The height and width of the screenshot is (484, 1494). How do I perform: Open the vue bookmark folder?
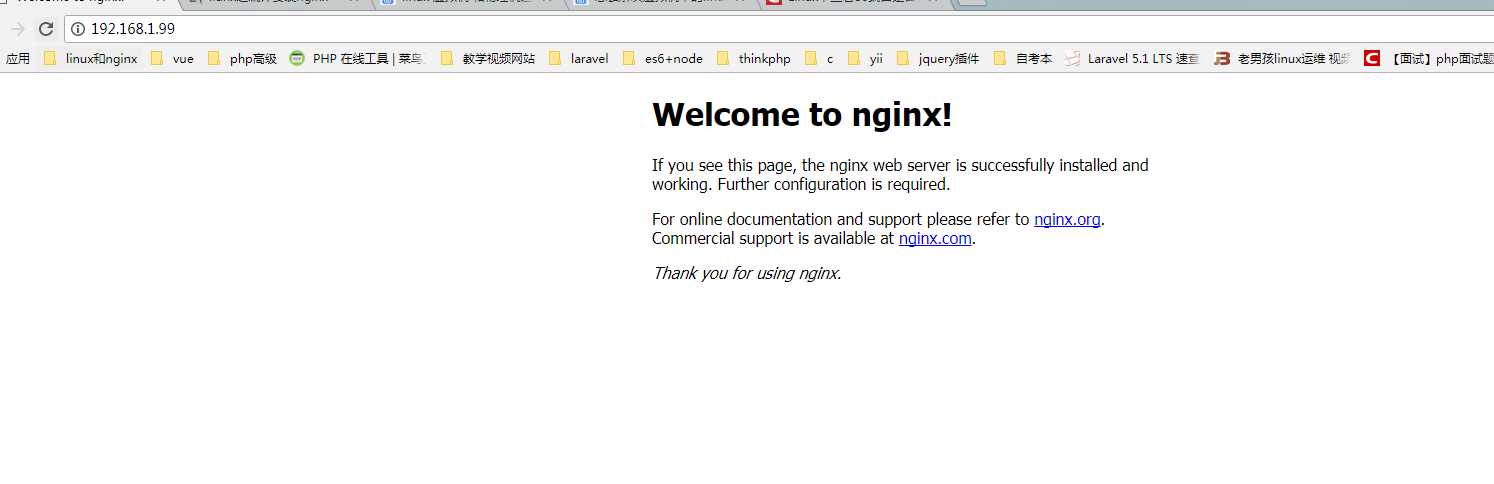coord(172,59)
